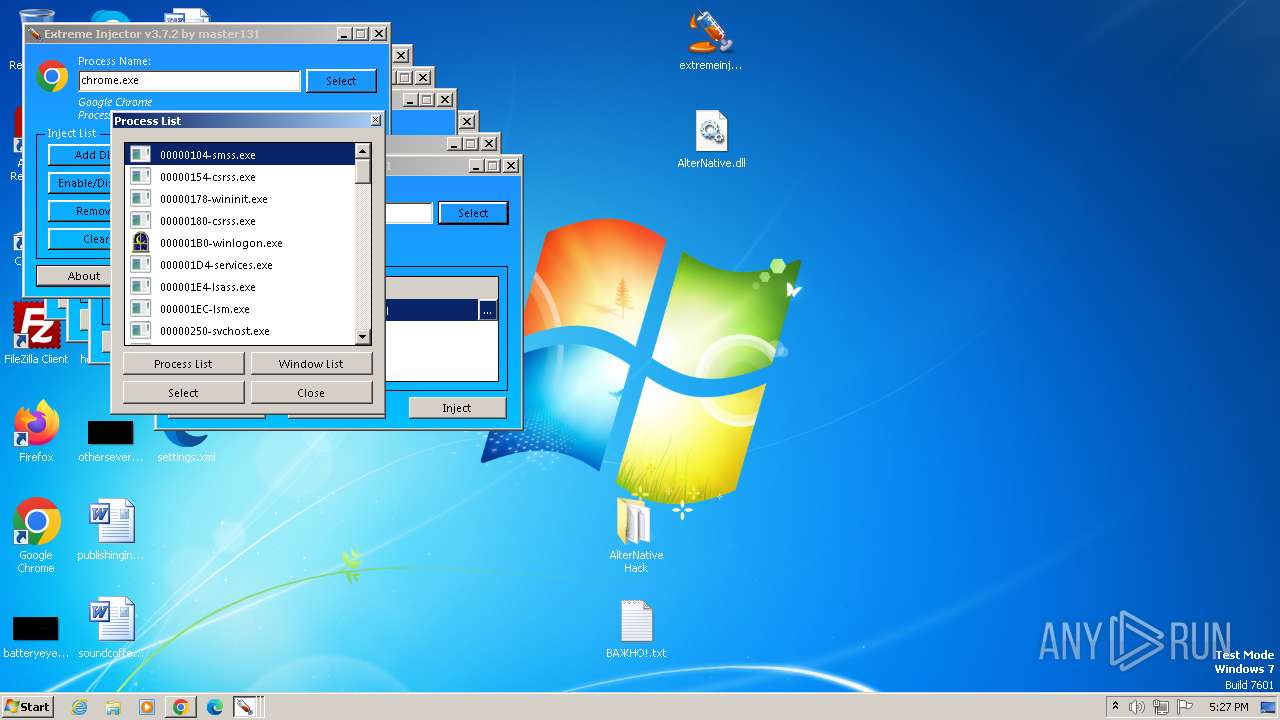Click the Inject button
The image size is (1280, 720).
pyautogui.click(x=457, y=408)
